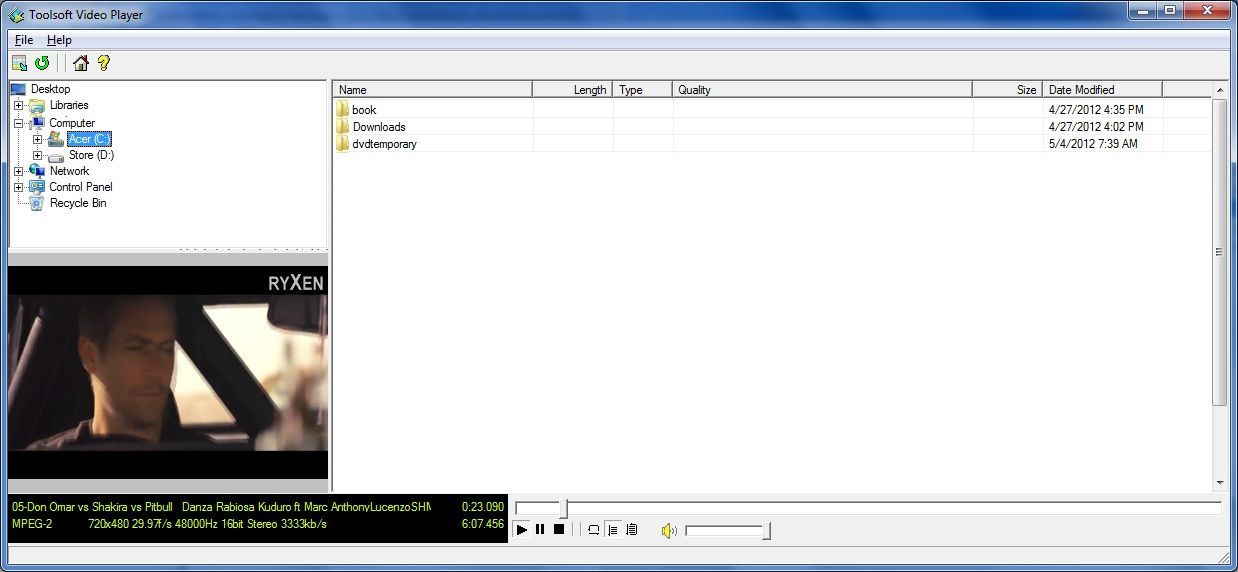Screen dimensions: 1238x572
Task: Click the home toolbar icon
Action: coord(81,63)
